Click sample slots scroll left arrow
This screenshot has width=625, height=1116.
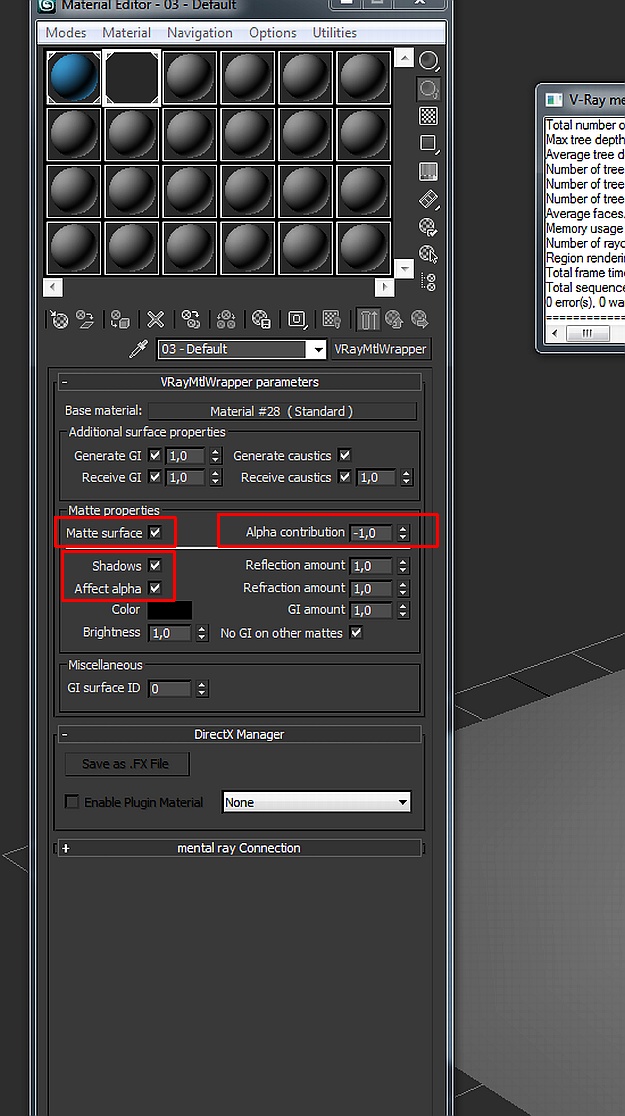point(53,287)
